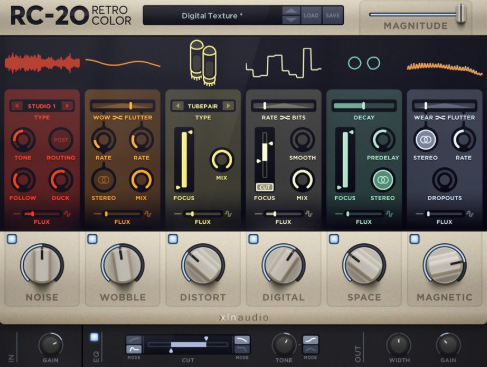Click the input Gain knob
Image resolution: width=487 pixels, height=367 pixels.
[x=50, y=345]
